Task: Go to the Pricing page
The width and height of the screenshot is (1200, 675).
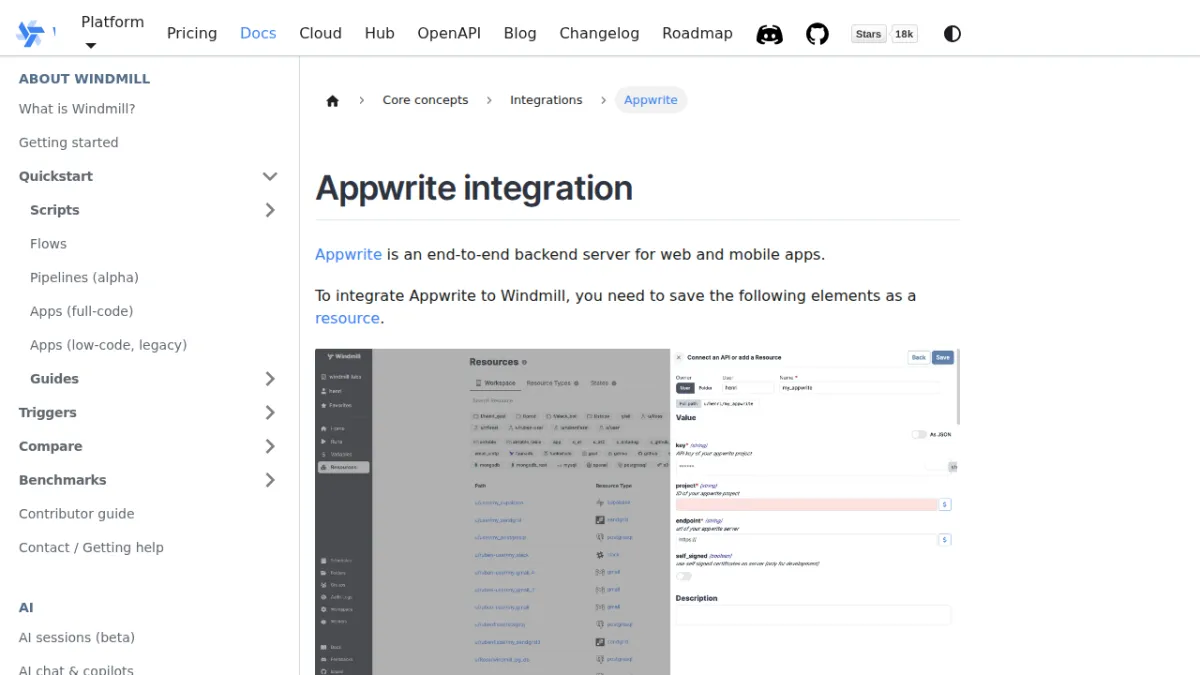Action: point(192,33)
